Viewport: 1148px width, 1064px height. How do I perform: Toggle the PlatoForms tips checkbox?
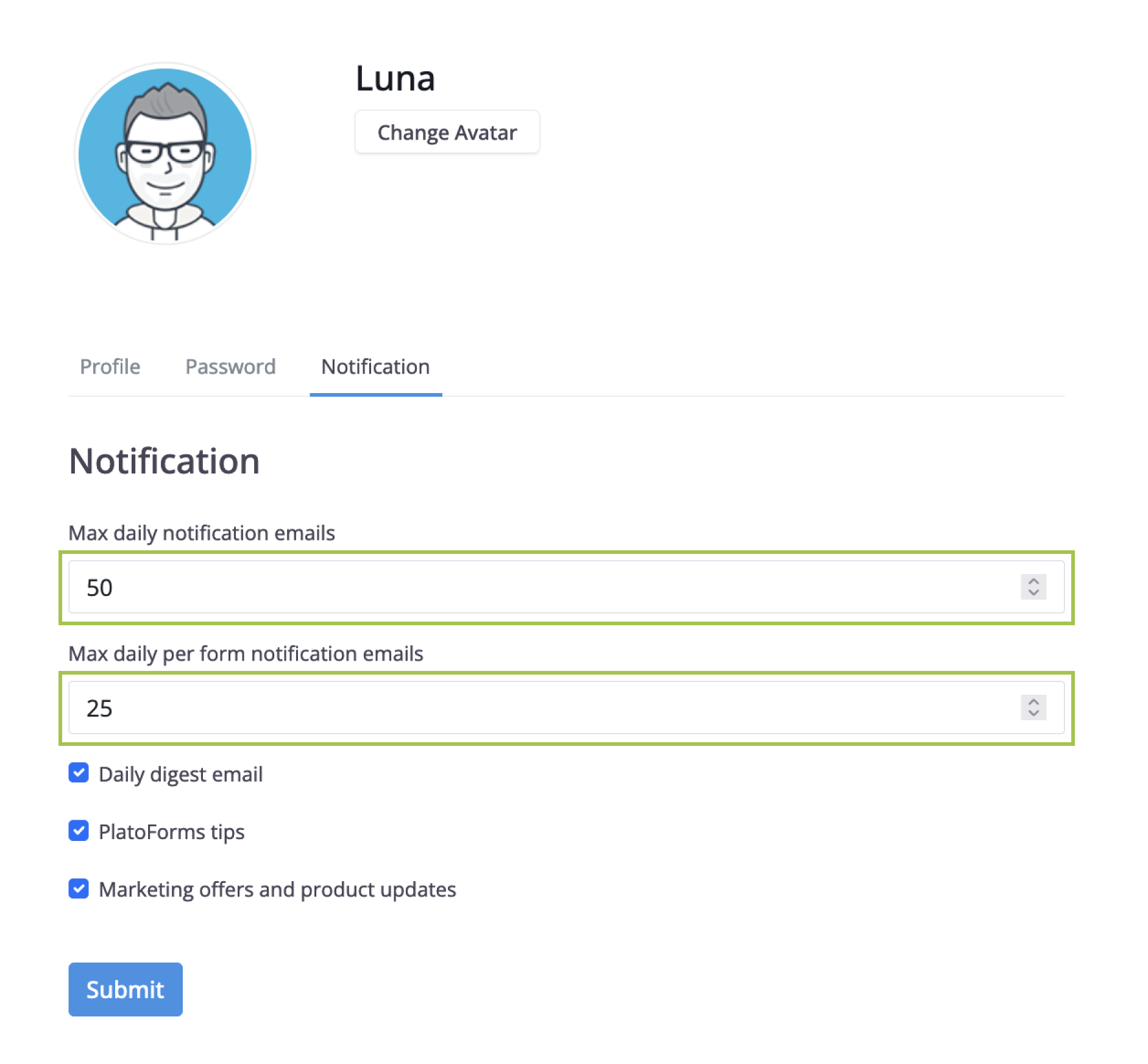pyautogui.click(x=79, y=831)
